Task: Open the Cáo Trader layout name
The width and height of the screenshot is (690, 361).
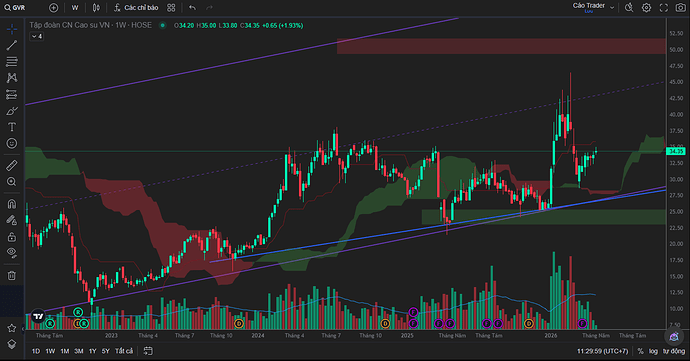Action: click(588, 6)
